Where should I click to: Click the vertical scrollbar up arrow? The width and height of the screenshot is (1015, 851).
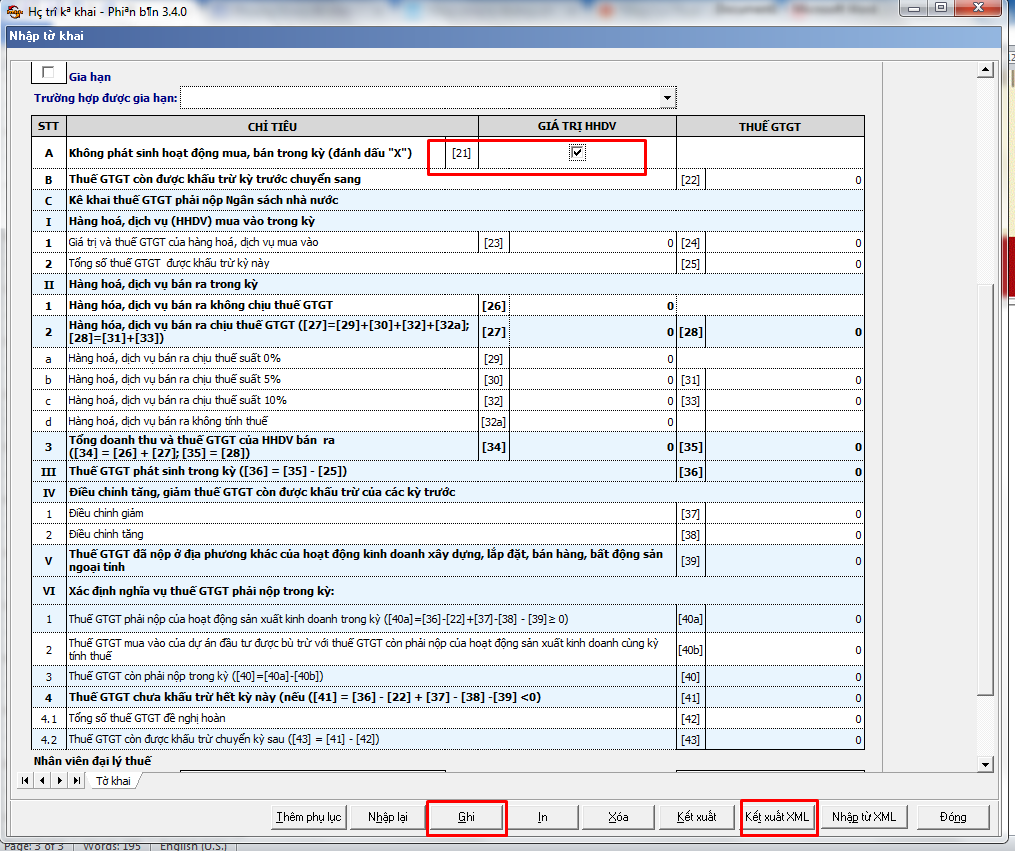pos(985,70)
